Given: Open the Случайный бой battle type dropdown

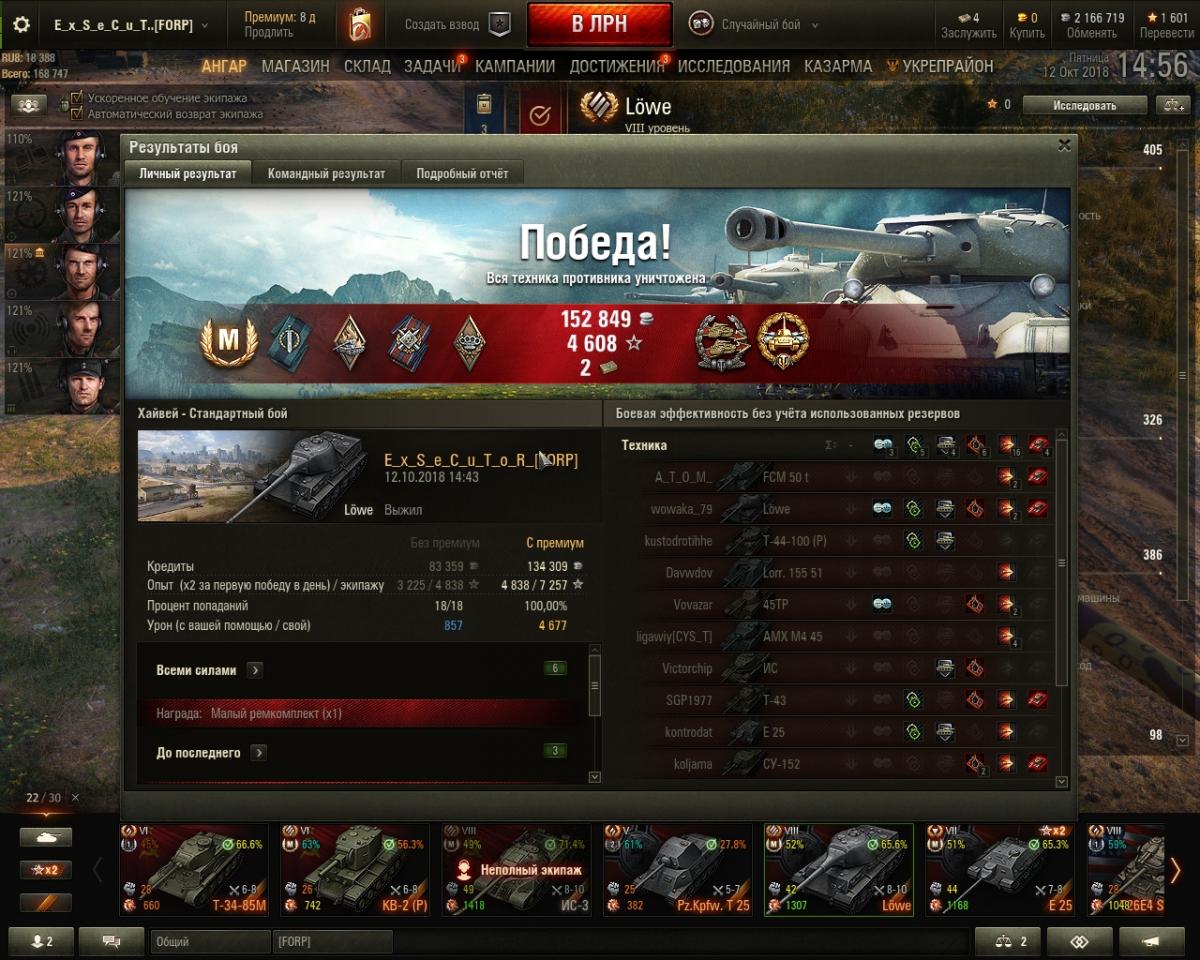Looking at the screenshot, I should point(754,25).
